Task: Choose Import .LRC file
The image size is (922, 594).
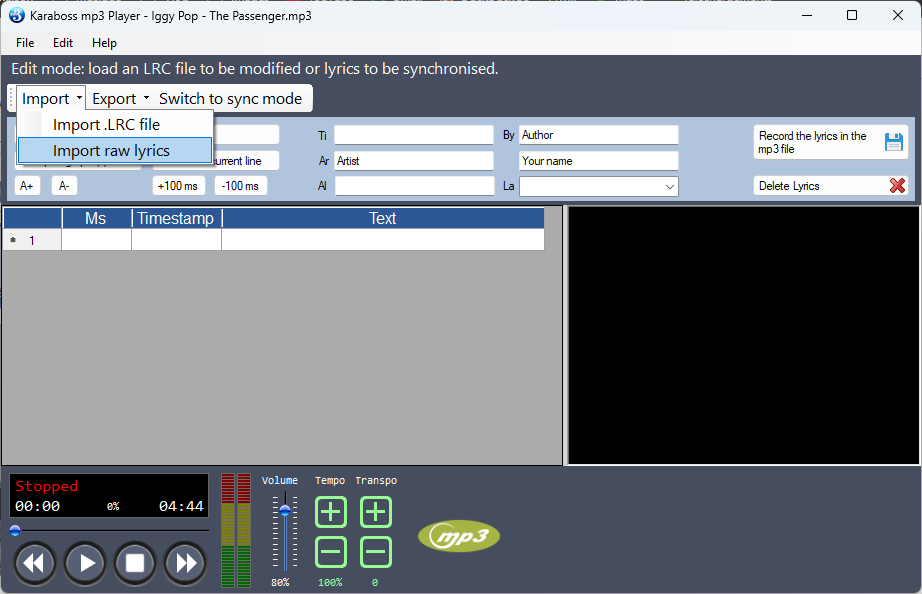Action: tap(106, 125)
